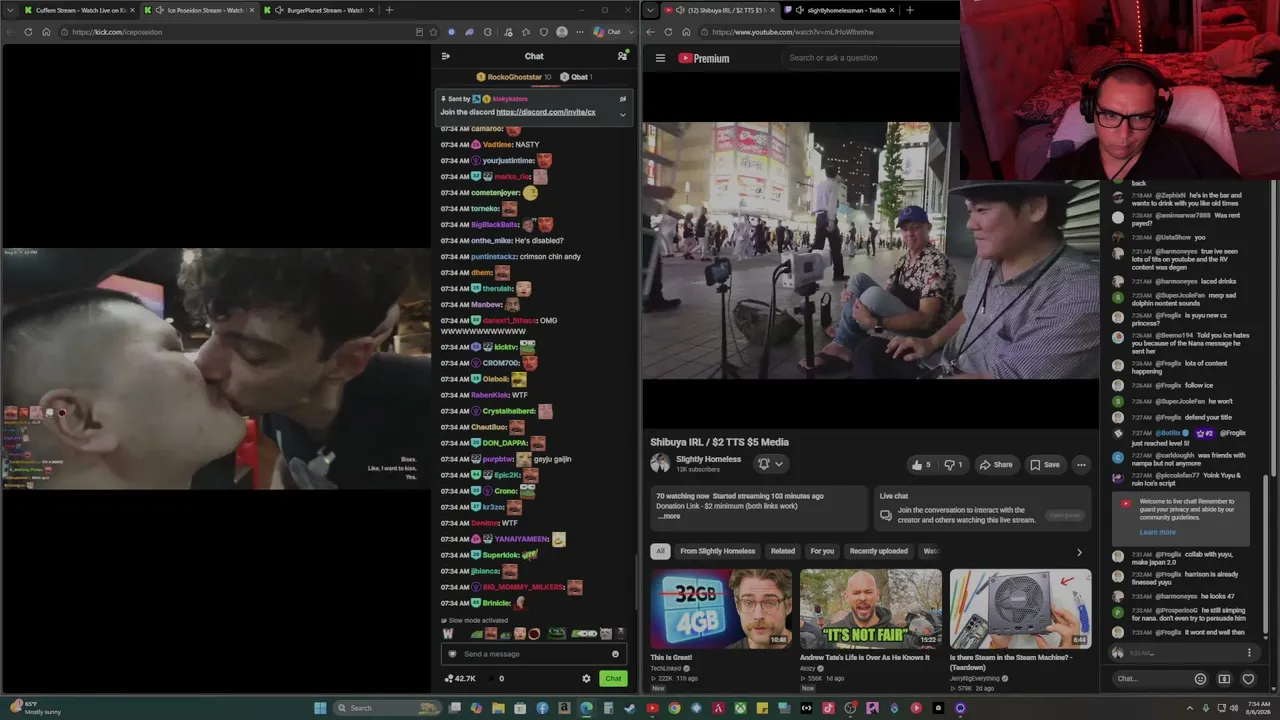The image size is (1280, 720).
Task: Mute the slightlyhomelessman Twitch tab
Action: 799,10
